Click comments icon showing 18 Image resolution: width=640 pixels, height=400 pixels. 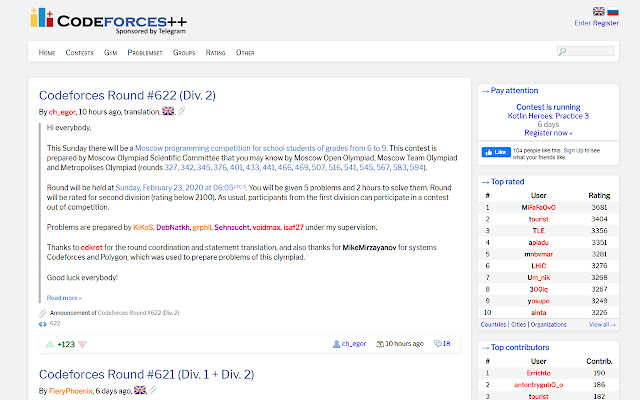point(438,343)
